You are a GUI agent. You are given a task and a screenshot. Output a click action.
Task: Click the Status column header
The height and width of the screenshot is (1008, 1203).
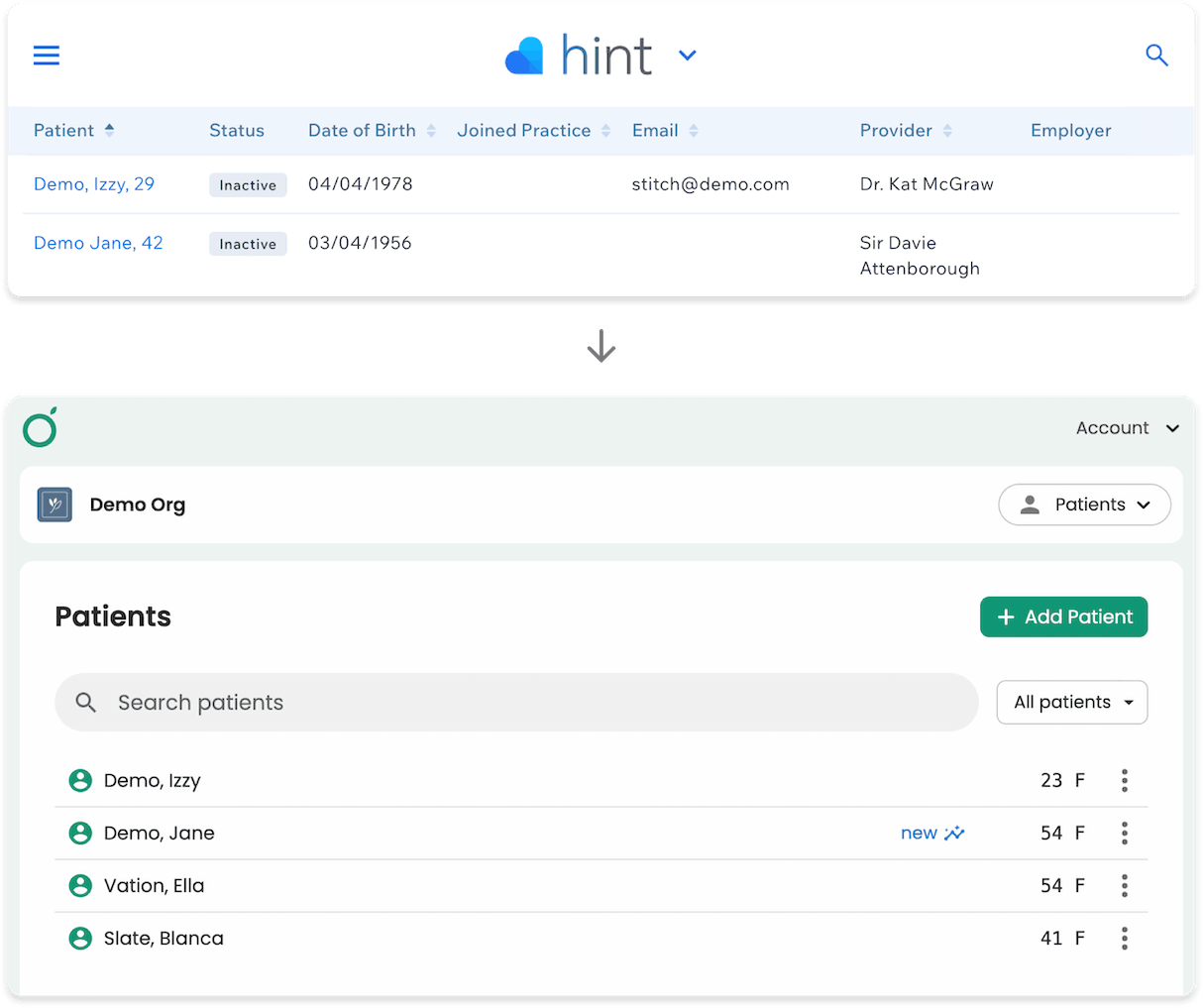(x=237, y=131)
